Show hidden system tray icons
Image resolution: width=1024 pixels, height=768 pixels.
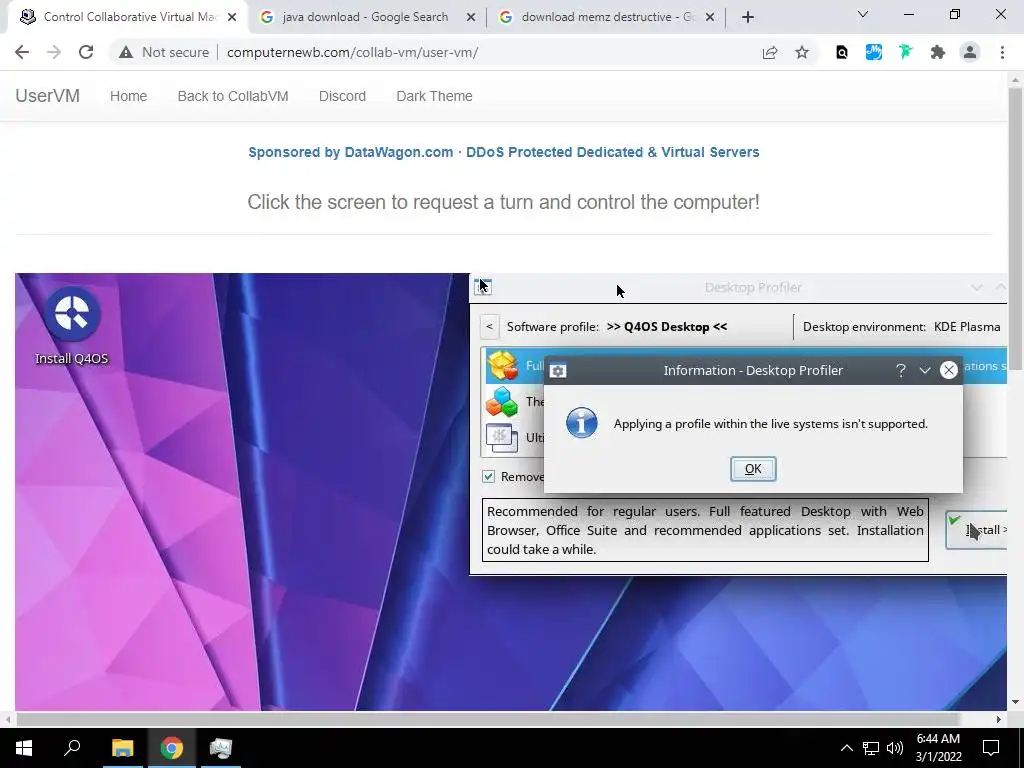click(846, 748)
